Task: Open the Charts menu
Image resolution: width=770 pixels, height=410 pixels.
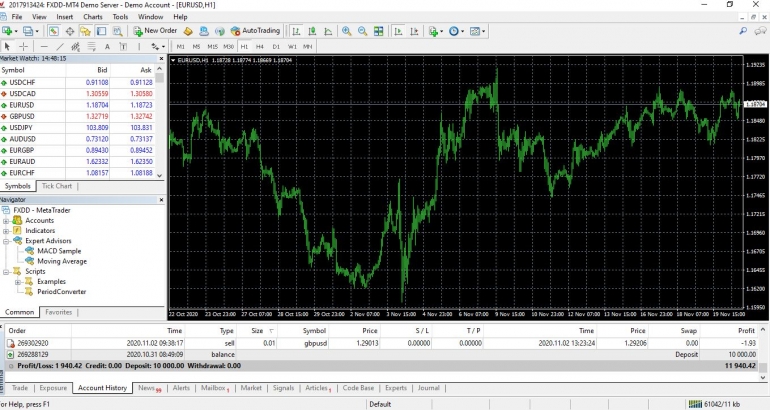Action: pyautogui.click(x=93, y=17)
